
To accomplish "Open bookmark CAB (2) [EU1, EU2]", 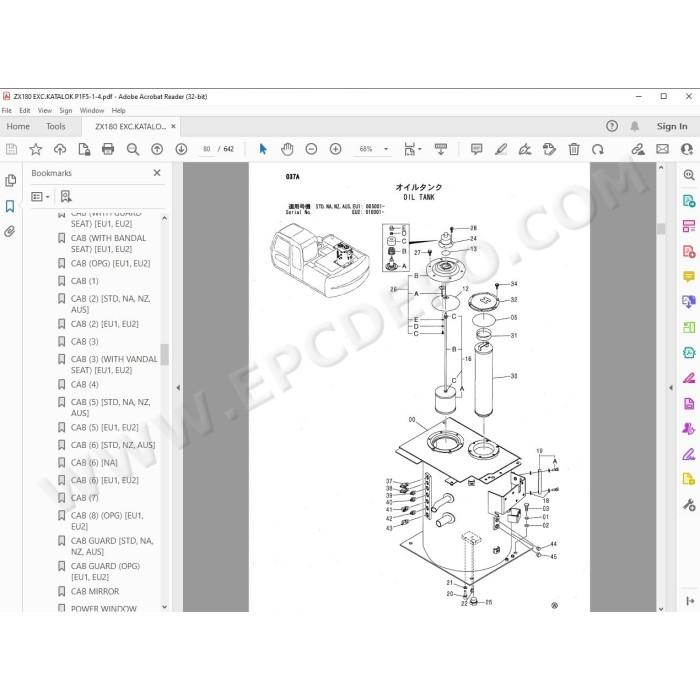I will tap(104, 324).
